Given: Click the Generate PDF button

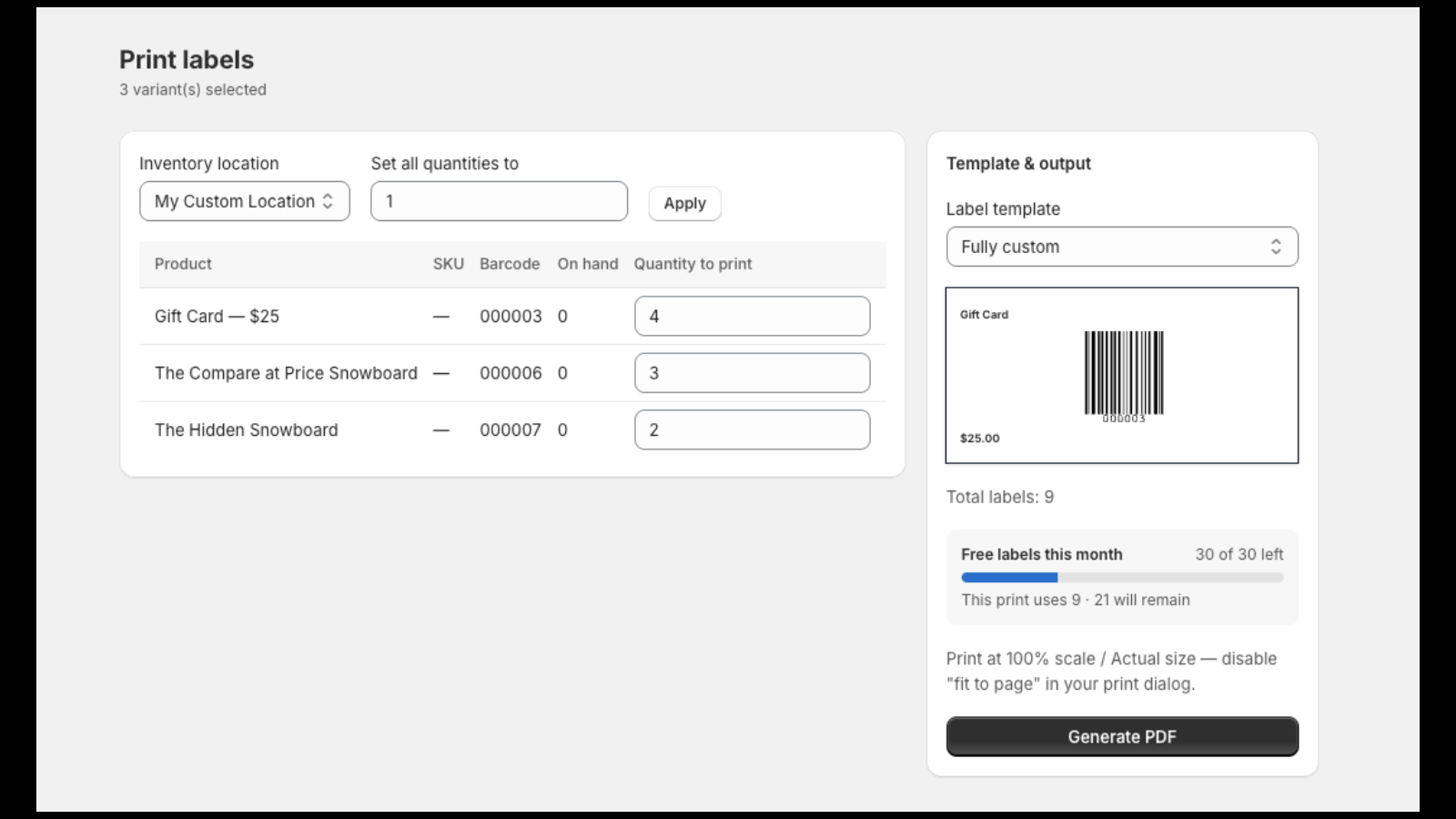Looking at the screenshot, I should point(1122,736).
